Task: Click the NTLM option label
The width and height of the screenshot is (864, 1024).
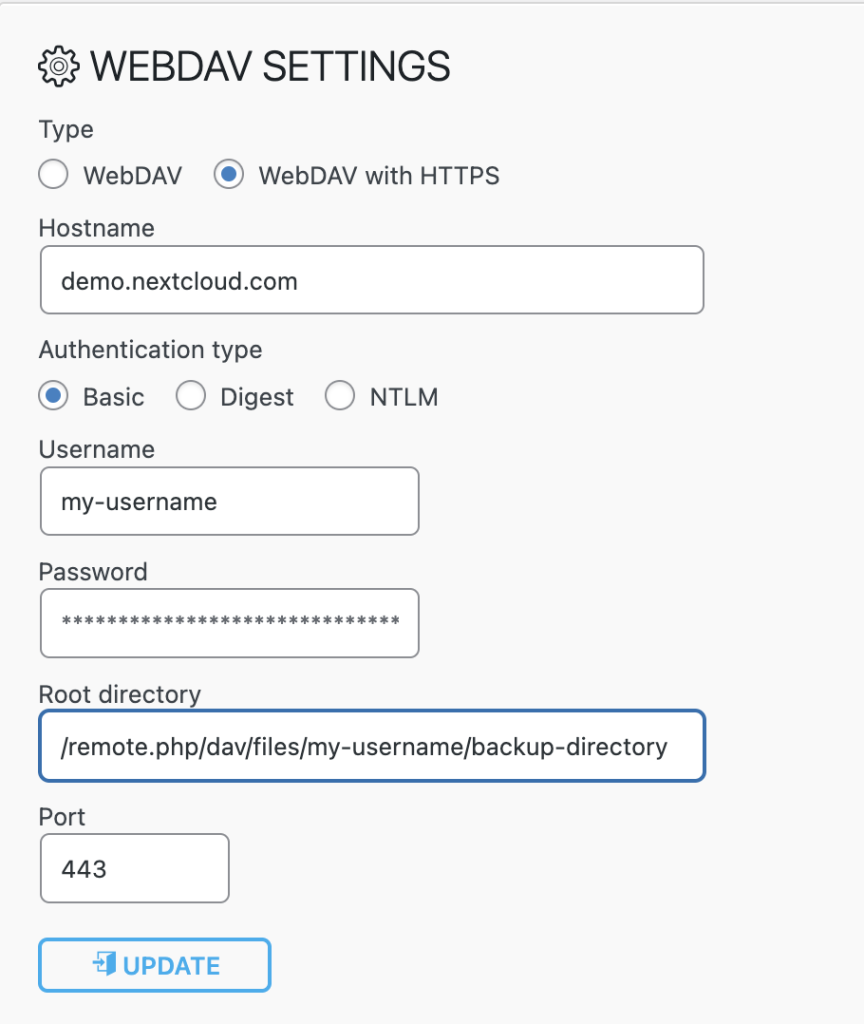Action: (x=404, y=397)
